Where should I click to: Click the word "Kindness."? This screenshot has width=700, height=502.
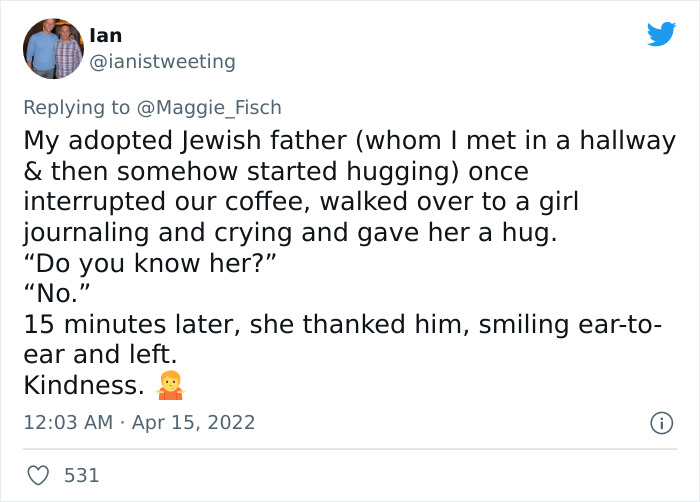(83, 386)
